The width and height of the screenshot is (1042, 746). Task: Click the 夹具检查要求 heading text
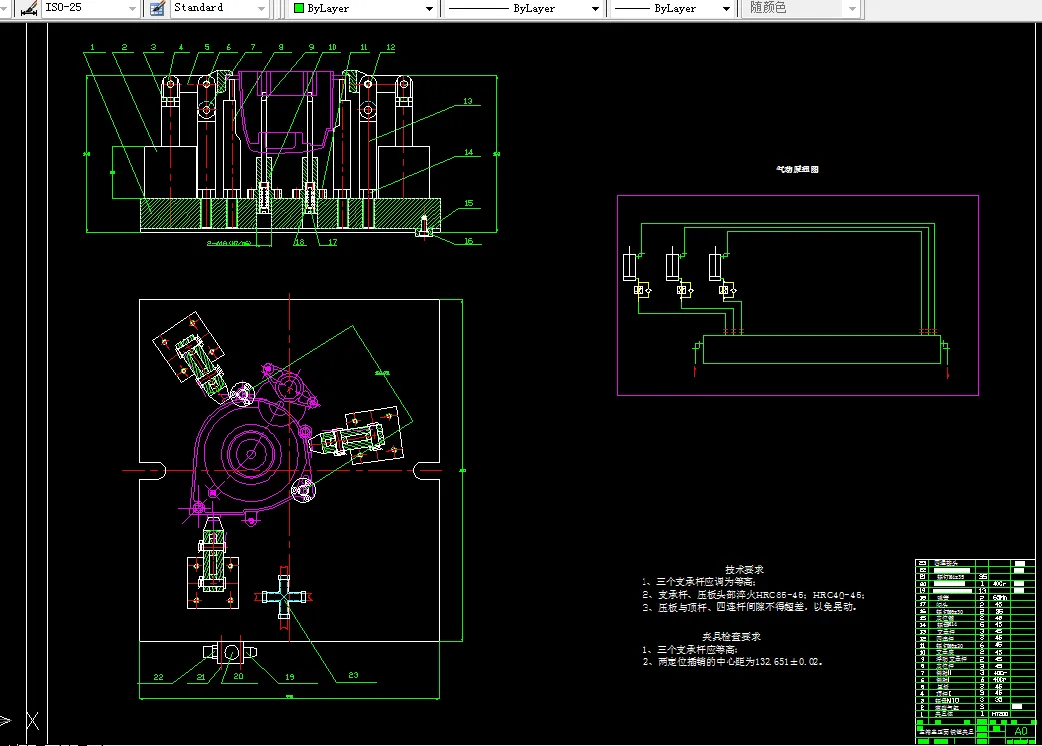click(x=731, y=636)
